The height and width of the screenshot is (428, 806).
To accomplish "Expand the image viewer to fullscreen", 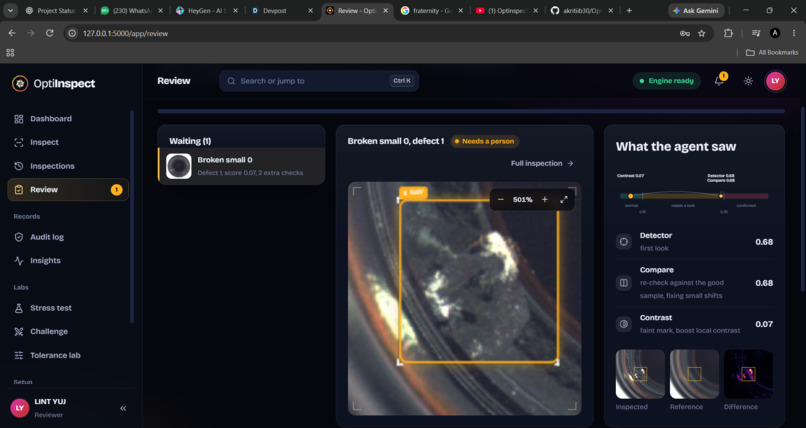I will [x=564, y=199].
